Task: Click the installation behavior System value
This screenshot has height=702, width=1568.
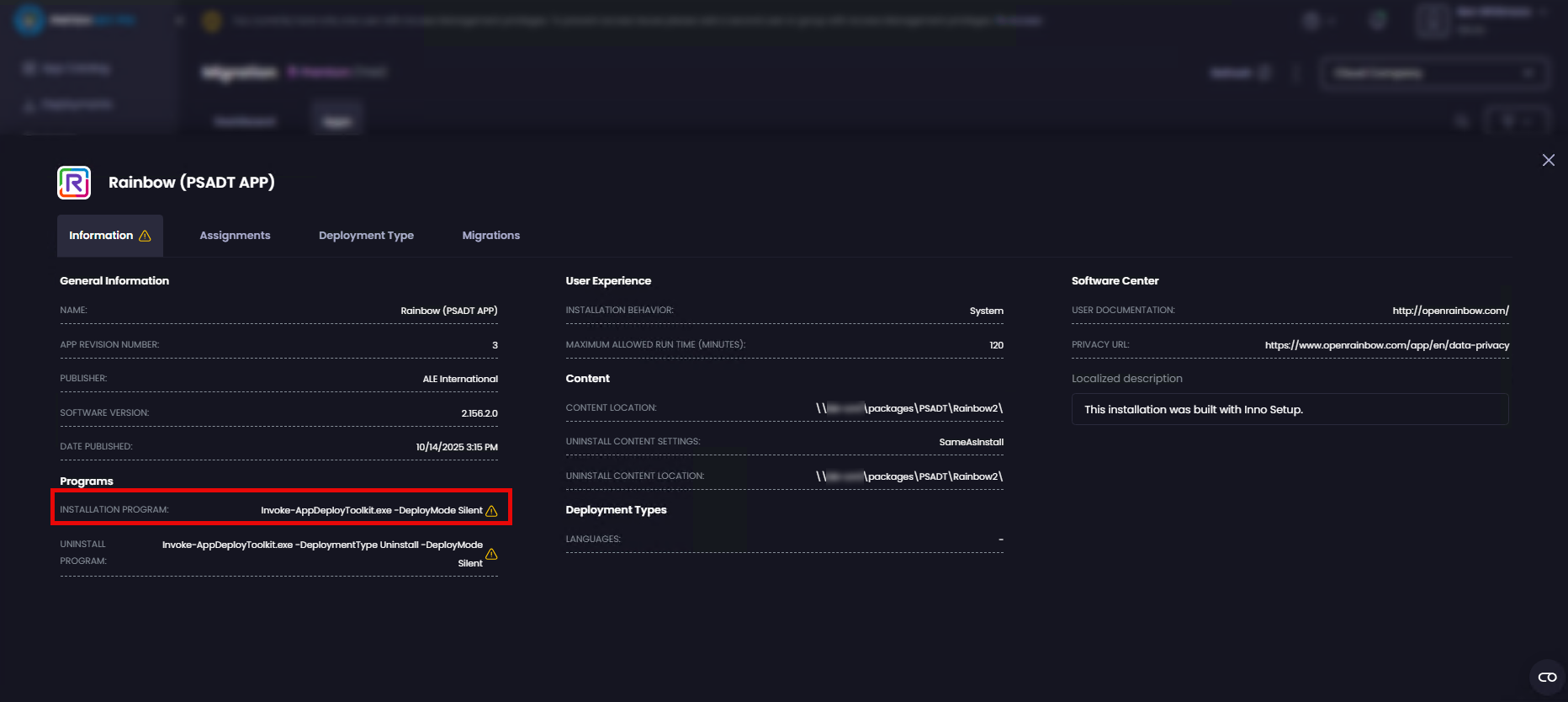Action: point(986,311)
